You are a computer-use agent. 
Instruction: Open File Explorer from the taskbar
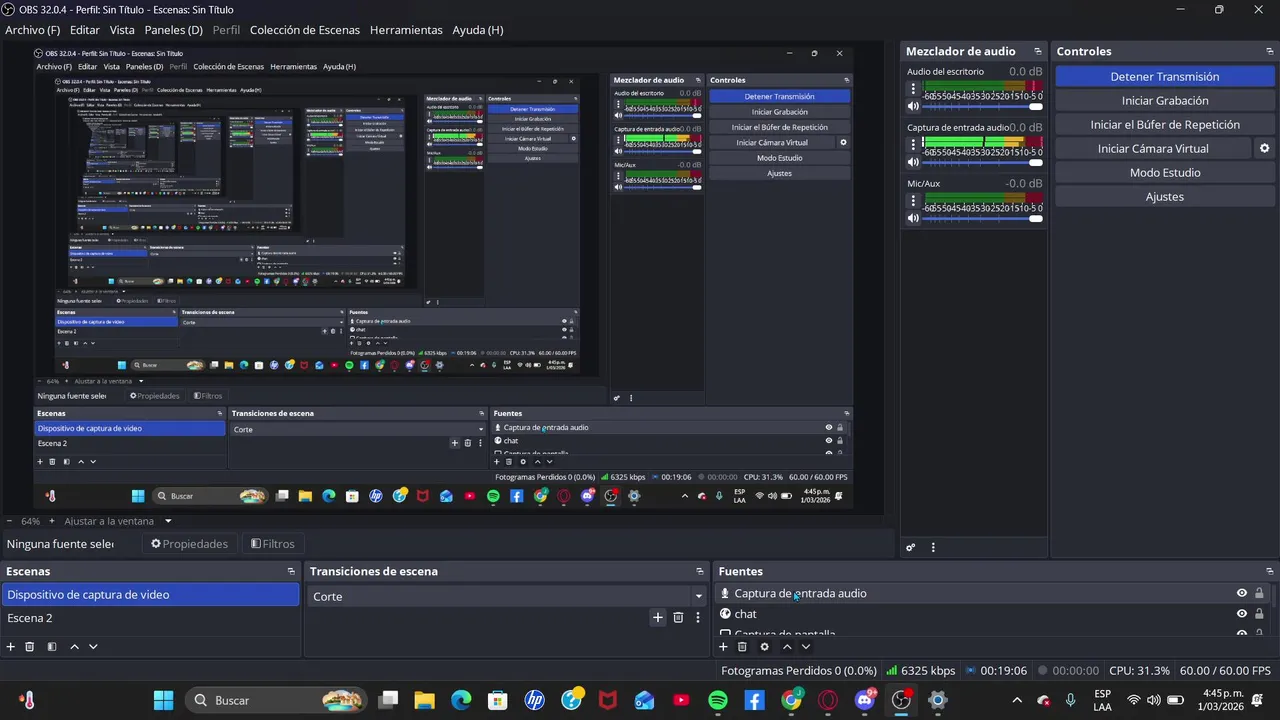click(424, 700)
